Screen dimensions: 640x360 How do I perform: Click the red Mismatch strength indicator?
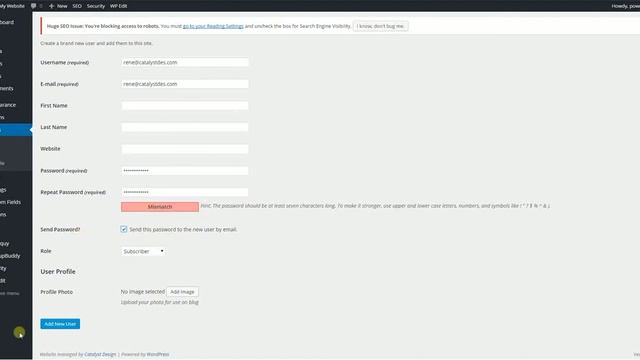coord(160,207)
